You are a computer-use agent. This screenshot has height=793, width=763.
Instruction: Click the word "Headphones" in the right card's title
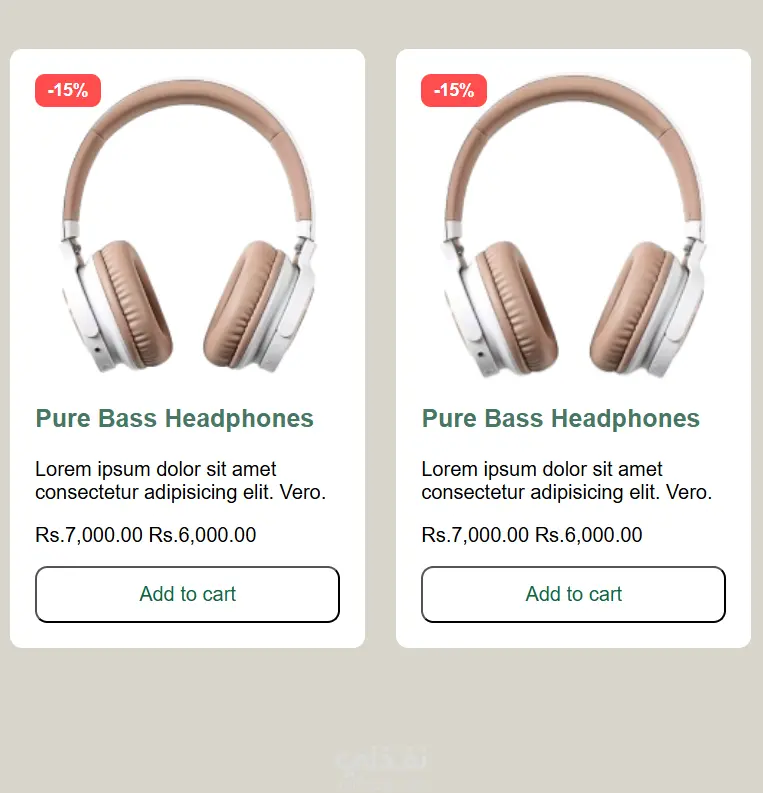[x=625, y=419]
